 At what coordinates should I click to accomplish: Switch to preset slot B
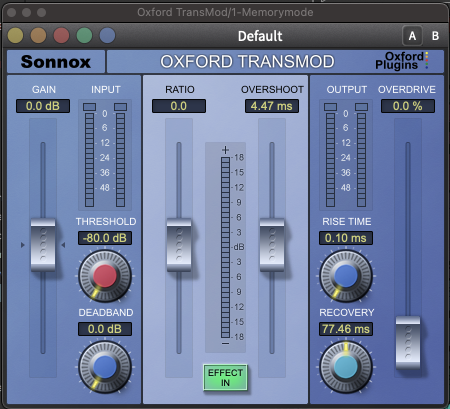click(435, 36)
